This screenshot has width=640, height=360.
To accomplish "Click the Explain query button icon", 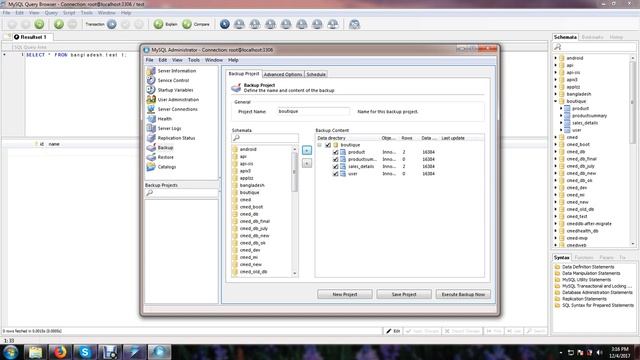I will tap(158, 24).
